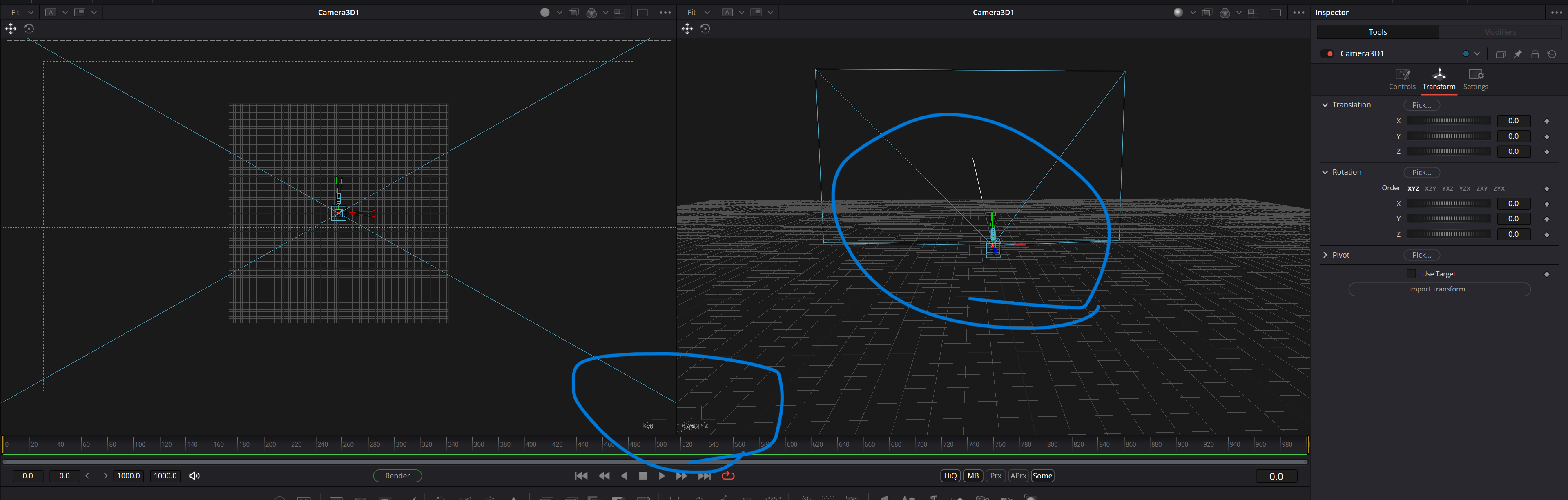Toggle Prx proxy mode

[x=996, y=476]
